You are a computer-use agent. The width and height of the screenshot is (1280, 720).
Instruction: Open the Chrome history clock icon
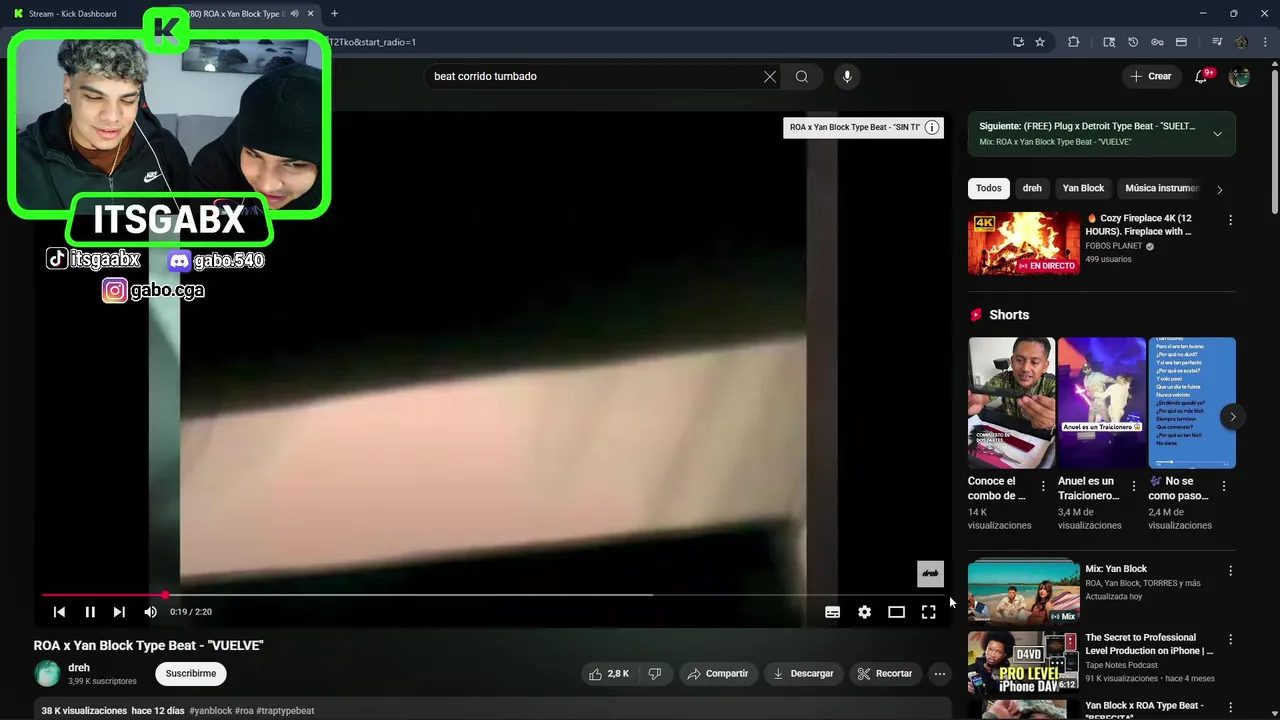1133,42
